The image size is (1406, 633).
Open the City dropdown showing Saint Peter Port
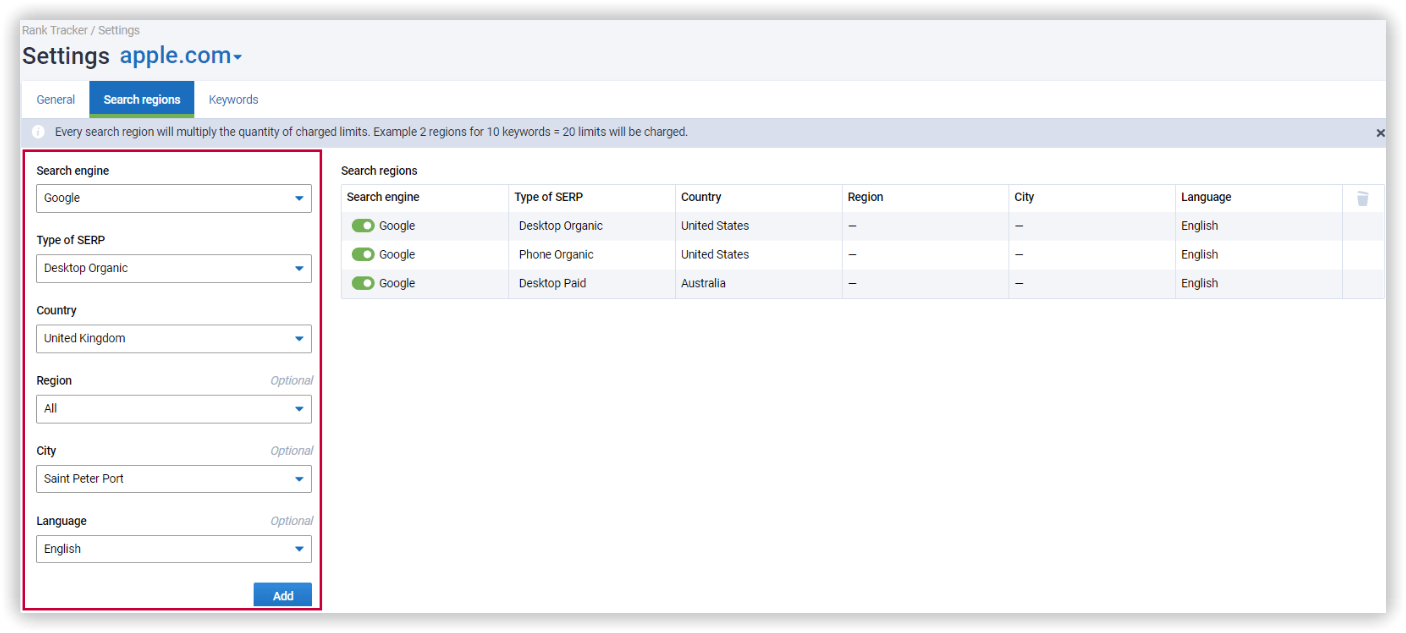pyautogui.click(x=174, y=479)
